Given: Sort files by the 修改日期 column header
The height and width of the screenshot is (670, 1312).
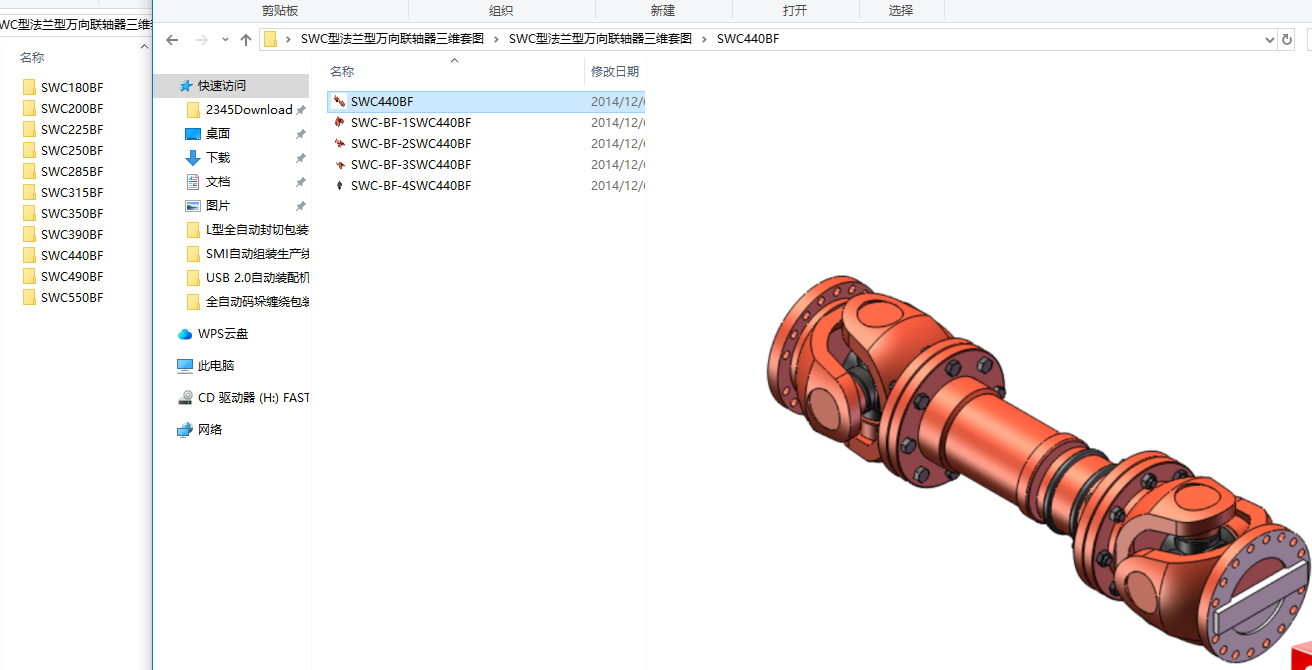Looking at the screenshot, I should click(x=615, y=72).
